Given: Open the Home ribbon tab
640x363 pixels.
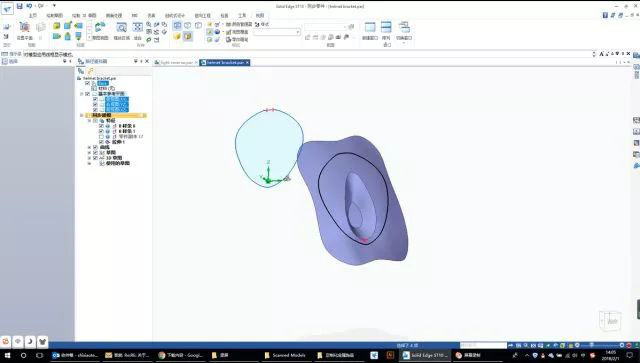Looking at the screenshot, I should [32, 16].
